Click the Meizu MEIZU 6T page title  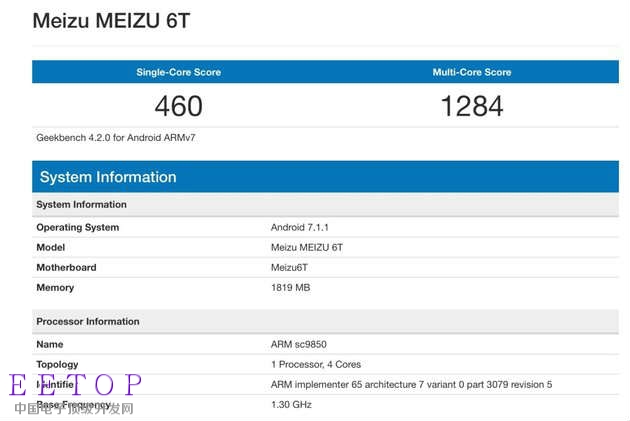tap(111, 21)
